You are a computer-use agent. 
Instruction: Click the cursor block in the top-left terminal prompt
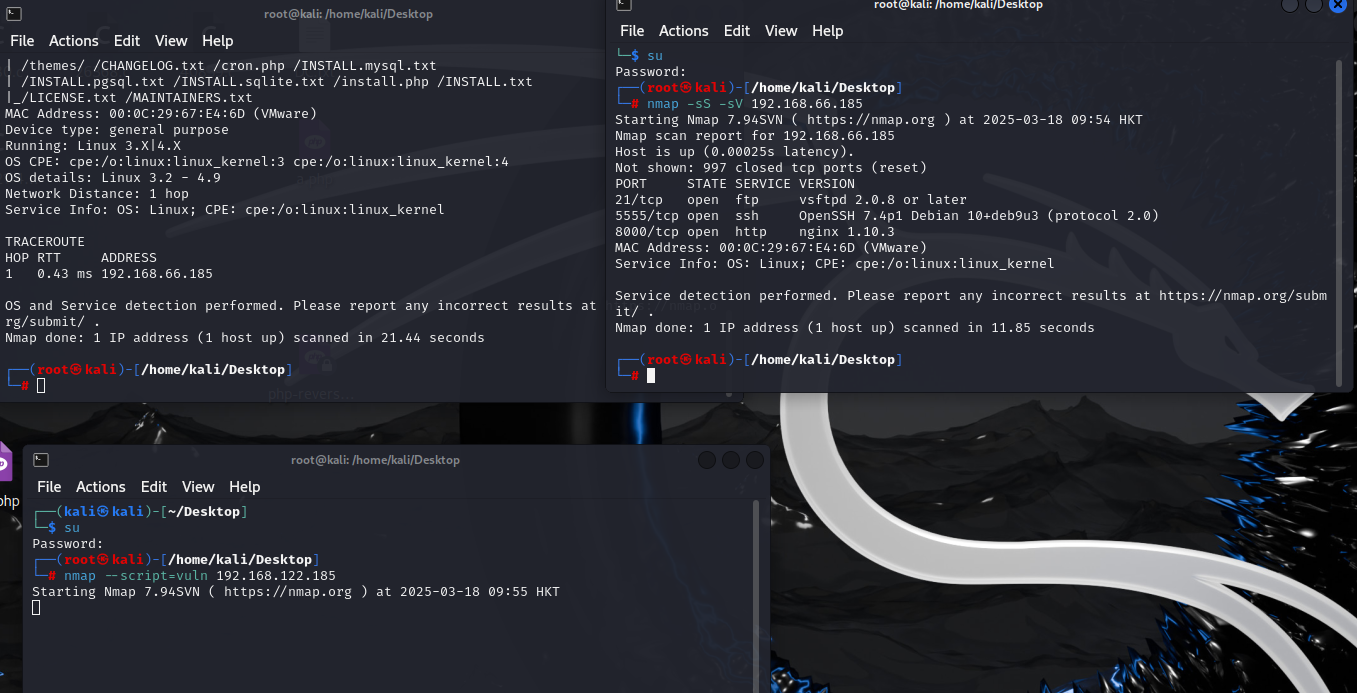(x=41, y=385)
